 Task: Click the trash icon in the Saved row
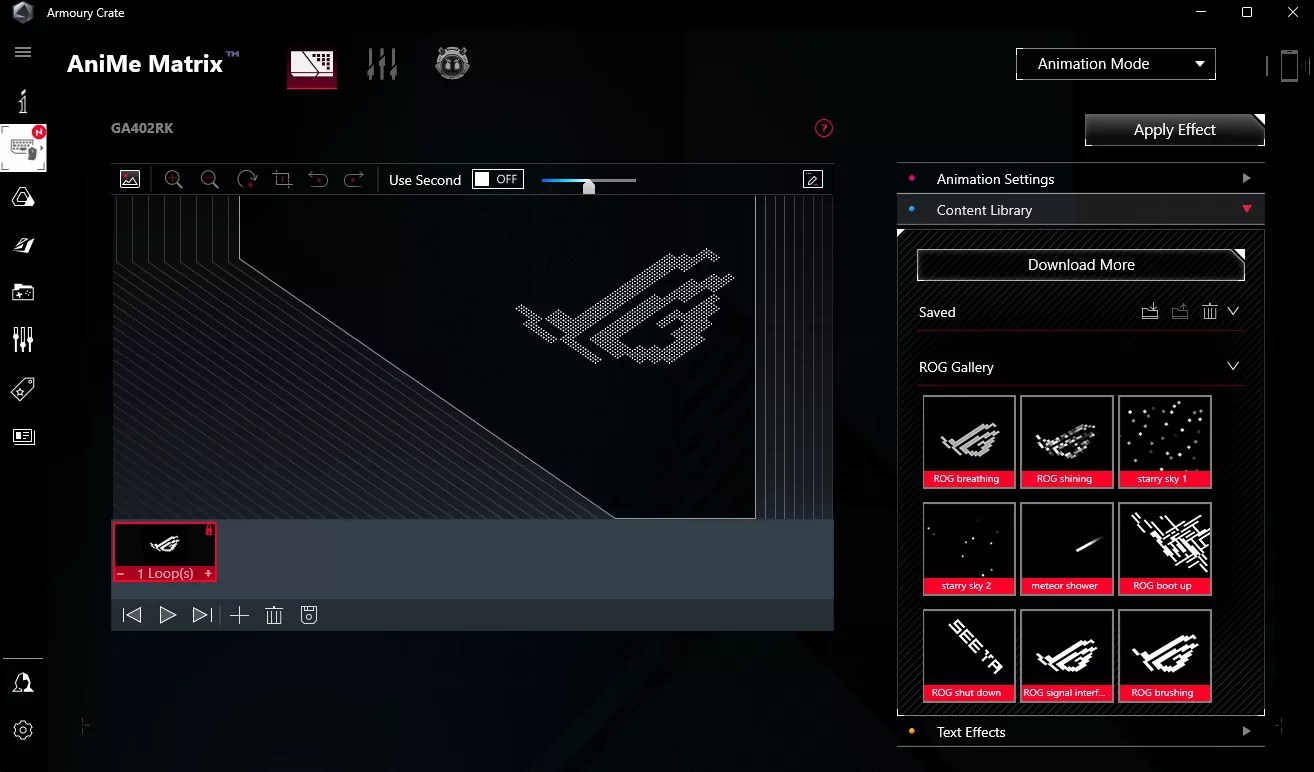coord(1210,312)
